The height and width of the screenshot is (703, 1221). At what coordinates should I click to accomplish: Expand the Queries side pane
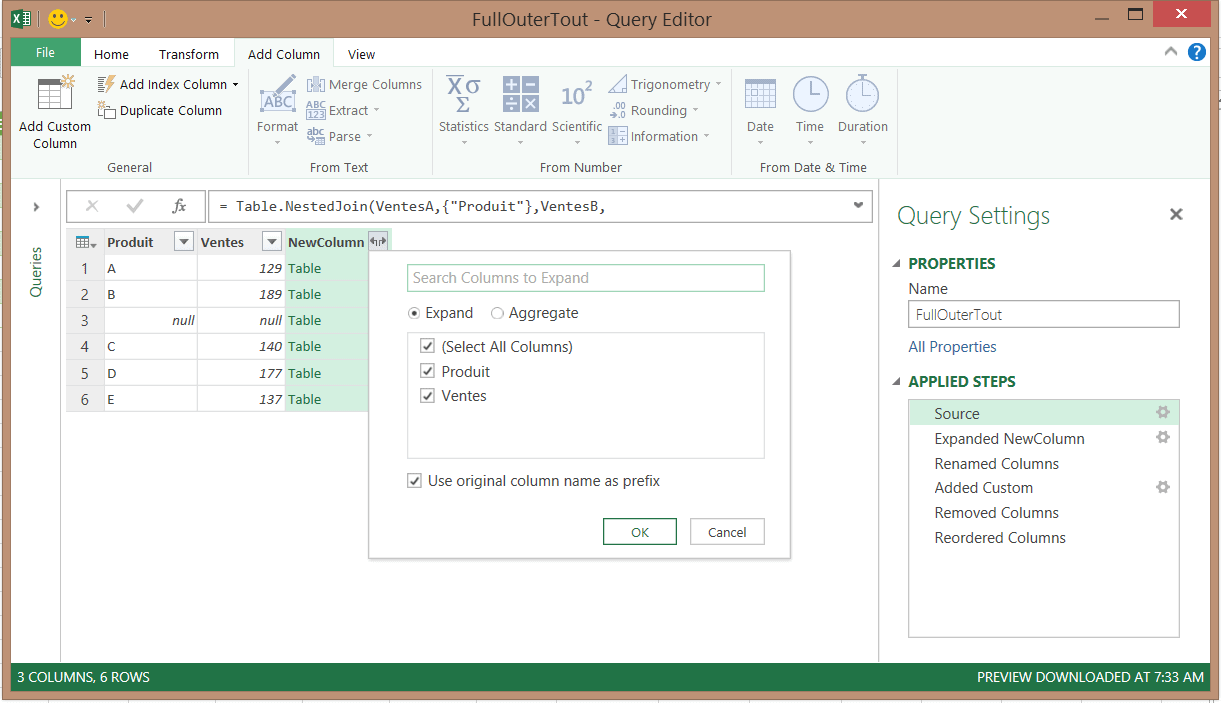click(36, 207)
